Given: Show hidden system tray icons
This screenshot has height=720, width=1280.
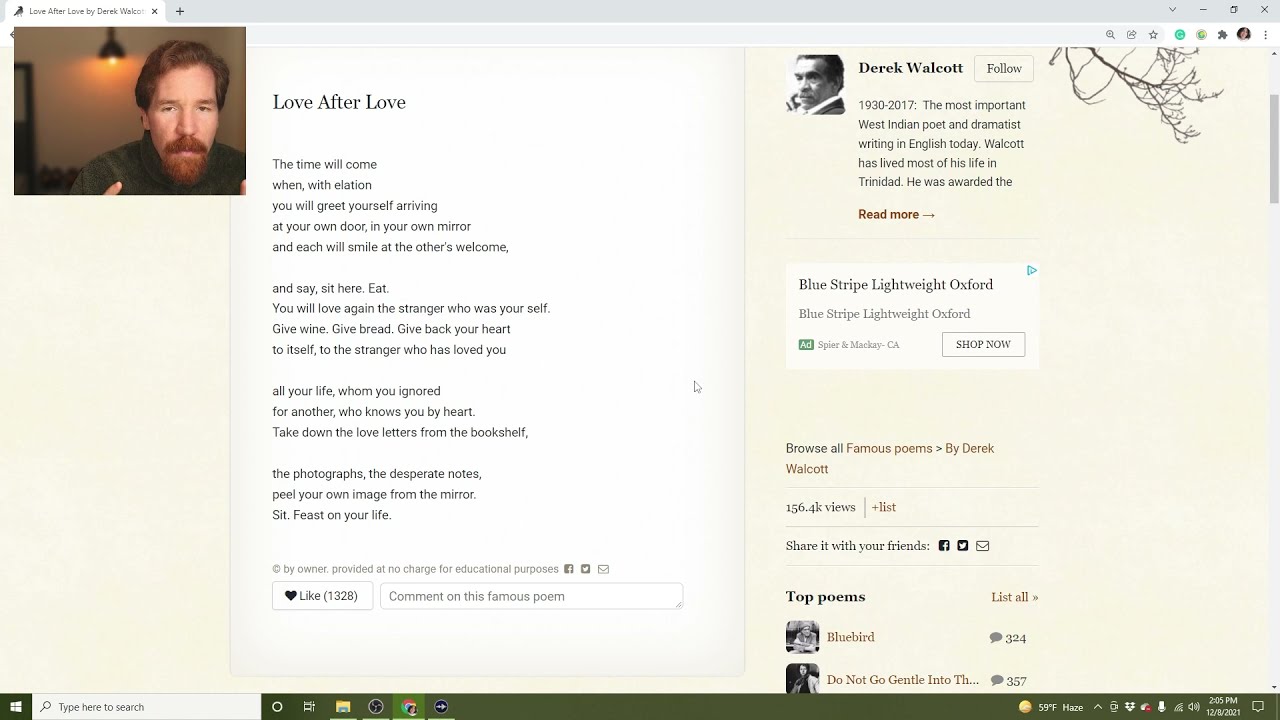Looking at the screenshot, I should [1098, 707].
